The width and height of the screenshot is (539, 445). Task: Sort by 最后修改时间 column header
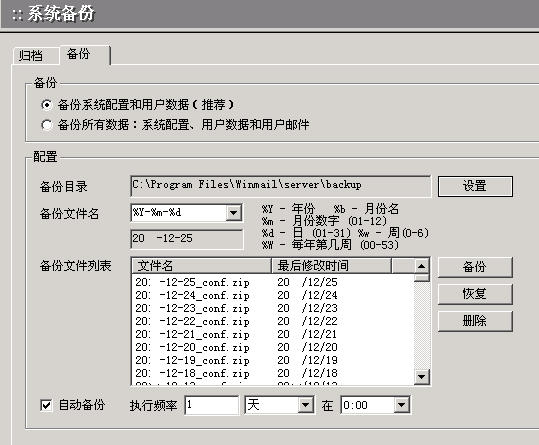[332, 266]
